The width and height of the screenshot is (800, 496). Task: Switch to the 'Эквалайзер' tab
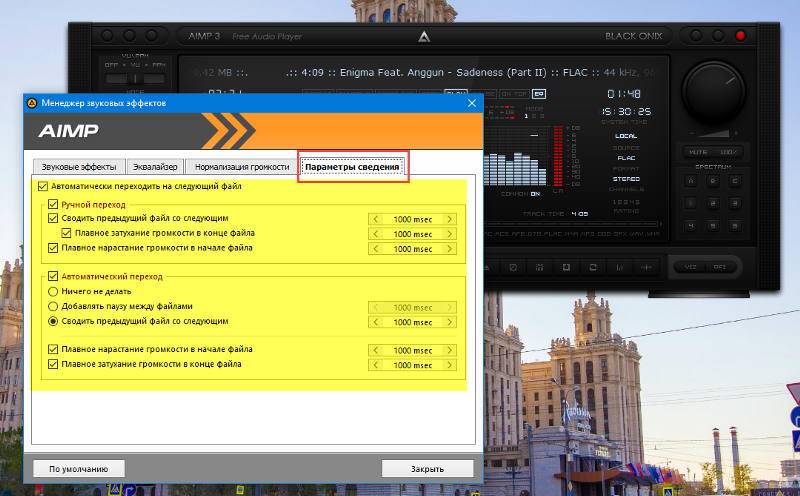point(155,167)
